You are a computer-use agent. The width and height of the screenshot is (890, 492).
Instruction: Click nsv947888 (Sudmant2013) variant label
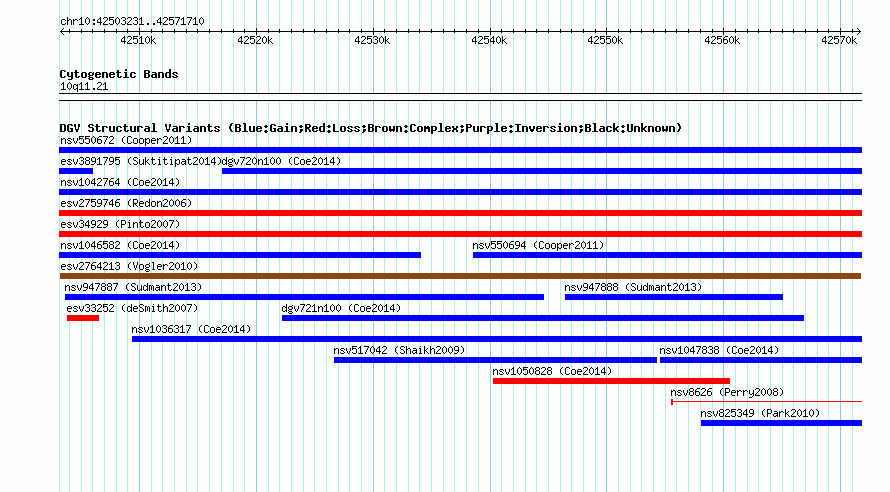633,287
